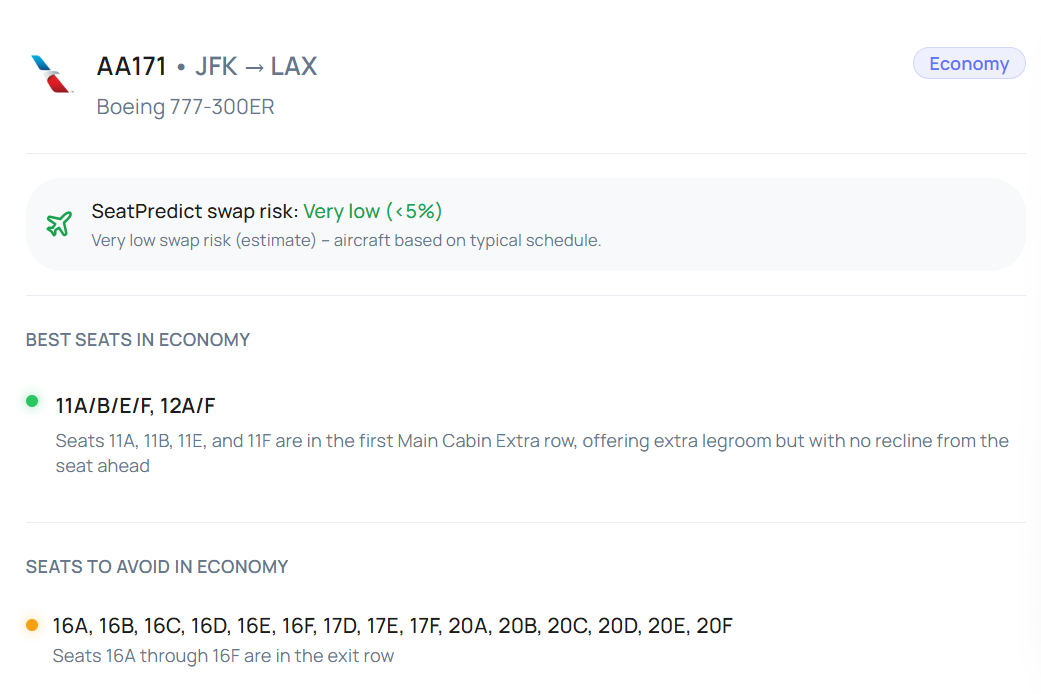Screen dimensions: 1041x694
Task: Select the 11A/B/E/F seat group
Action: coord(103,405)
